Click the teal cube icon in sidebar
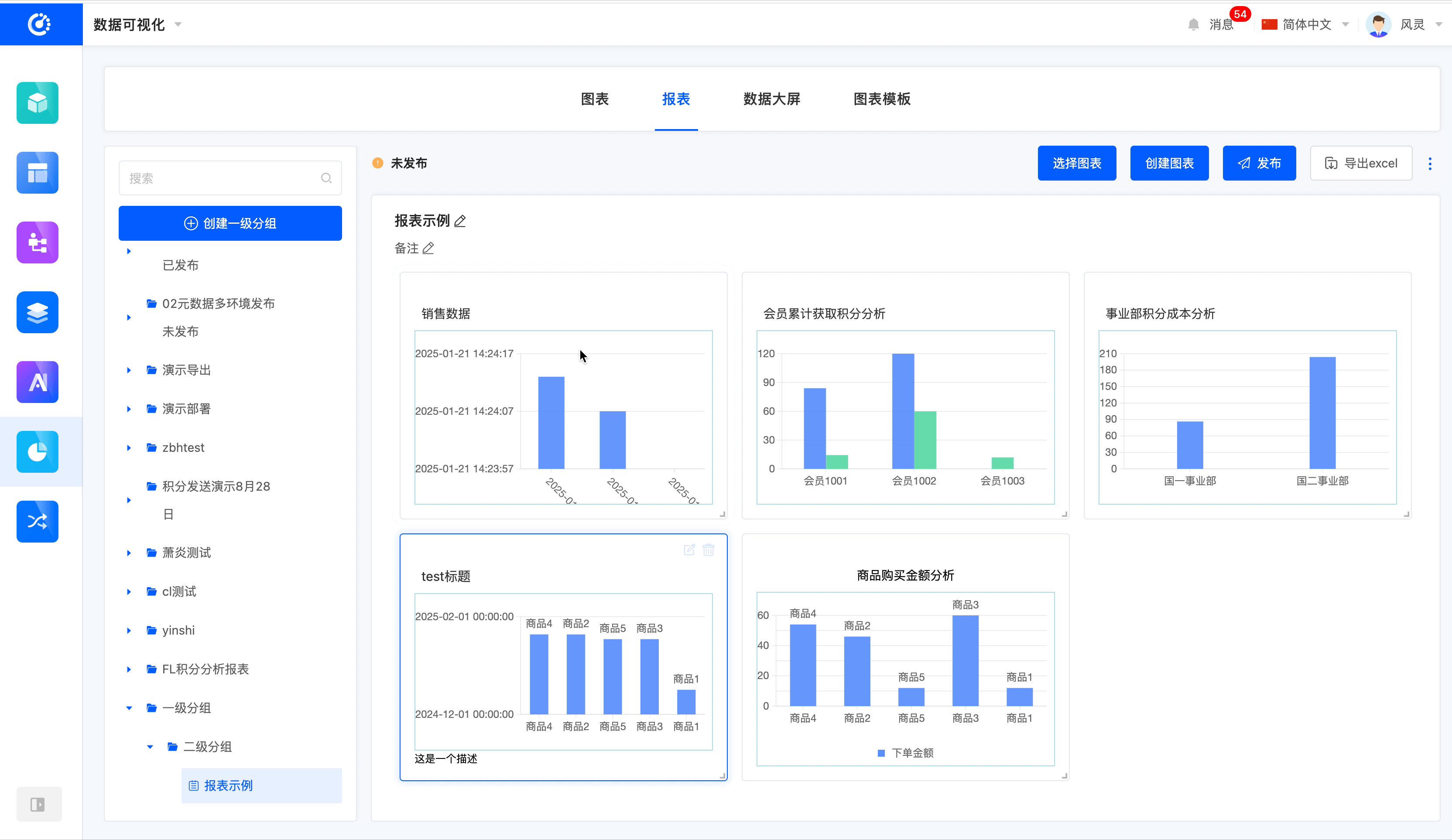The height and width of the screenshot is (840, 1452). tap(38, 103)
